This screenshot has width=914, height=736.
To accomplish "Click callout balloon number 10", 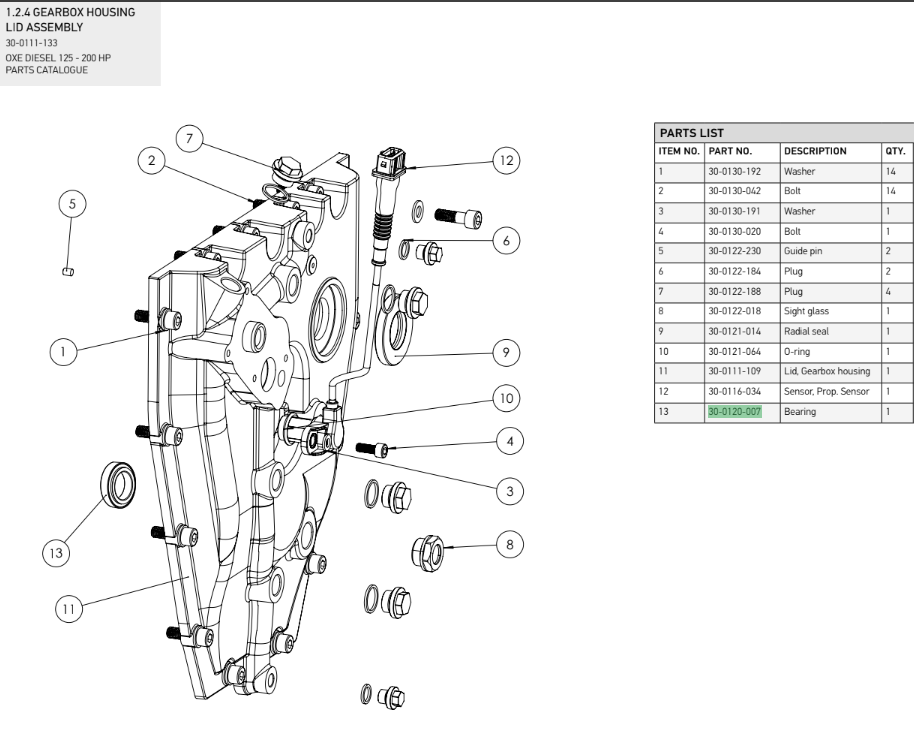I will point(506,399).
